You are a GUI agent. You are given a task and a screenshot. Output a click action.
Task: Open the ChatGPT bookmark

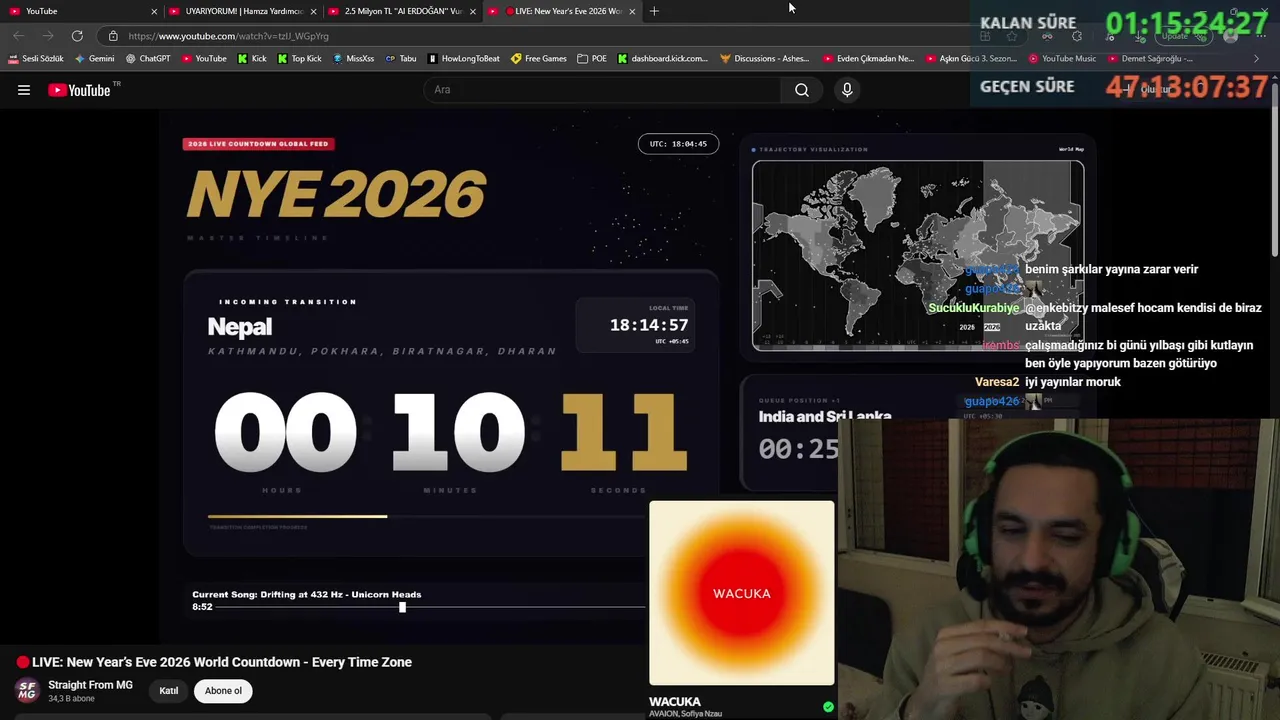148,59
